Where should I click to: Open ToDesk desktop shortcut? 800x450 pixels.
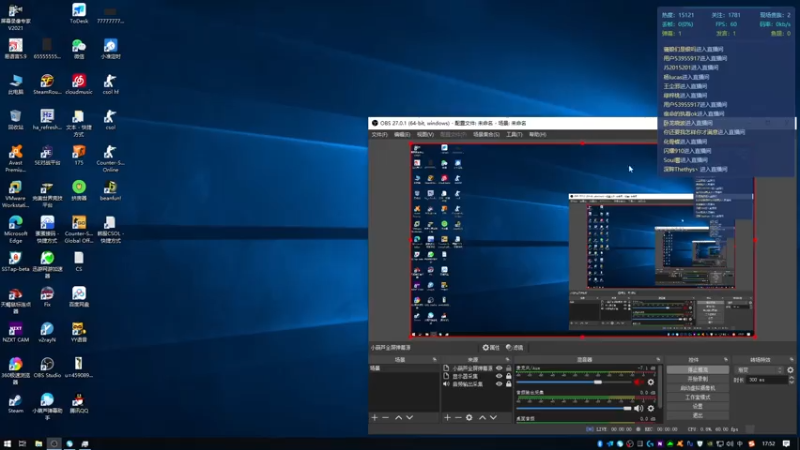point(79,14)
